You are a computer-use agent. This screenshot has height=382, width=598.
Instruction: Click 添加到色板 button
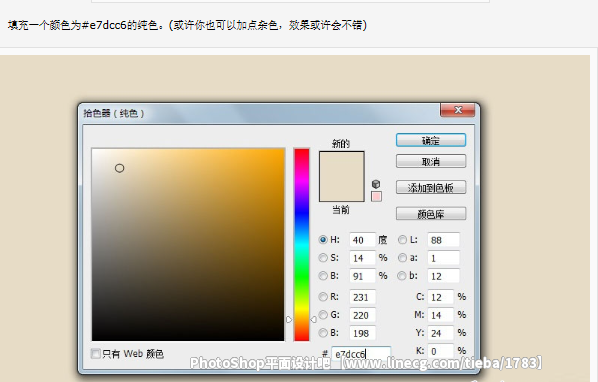click(x=431, y=188)
